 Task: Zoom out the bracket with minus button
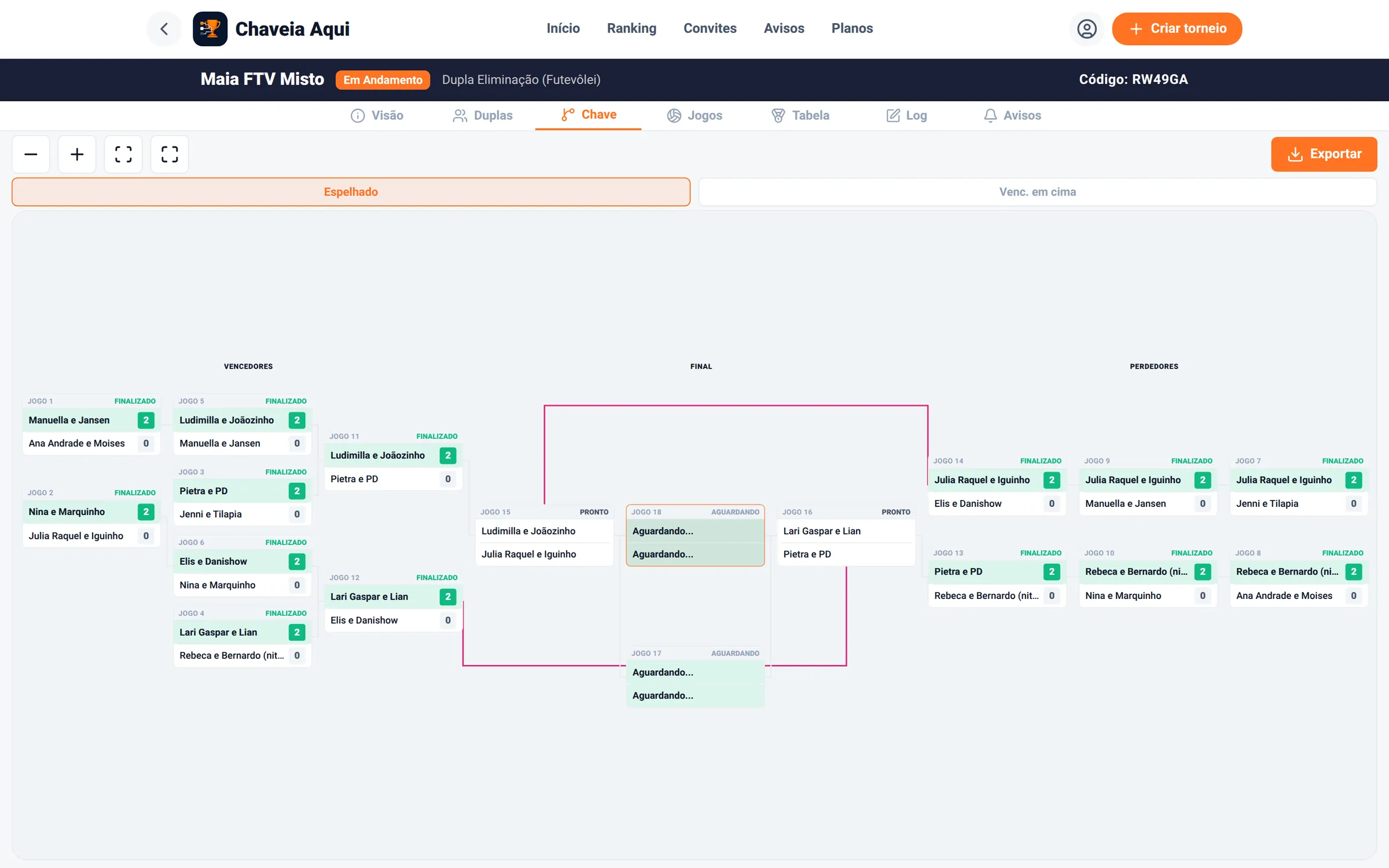click(x=31, y=154)
